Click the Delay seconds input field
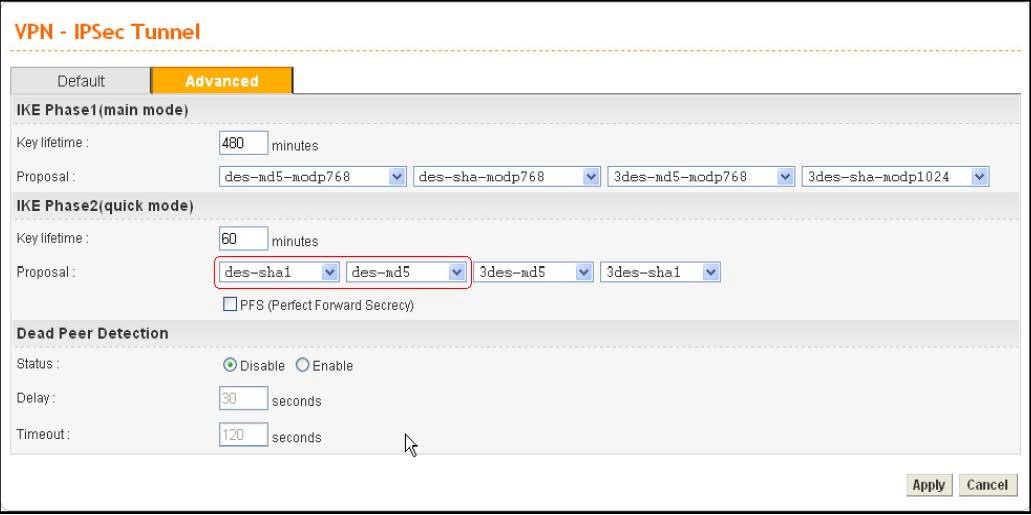1031x515 pixels. tap(243, 400)
